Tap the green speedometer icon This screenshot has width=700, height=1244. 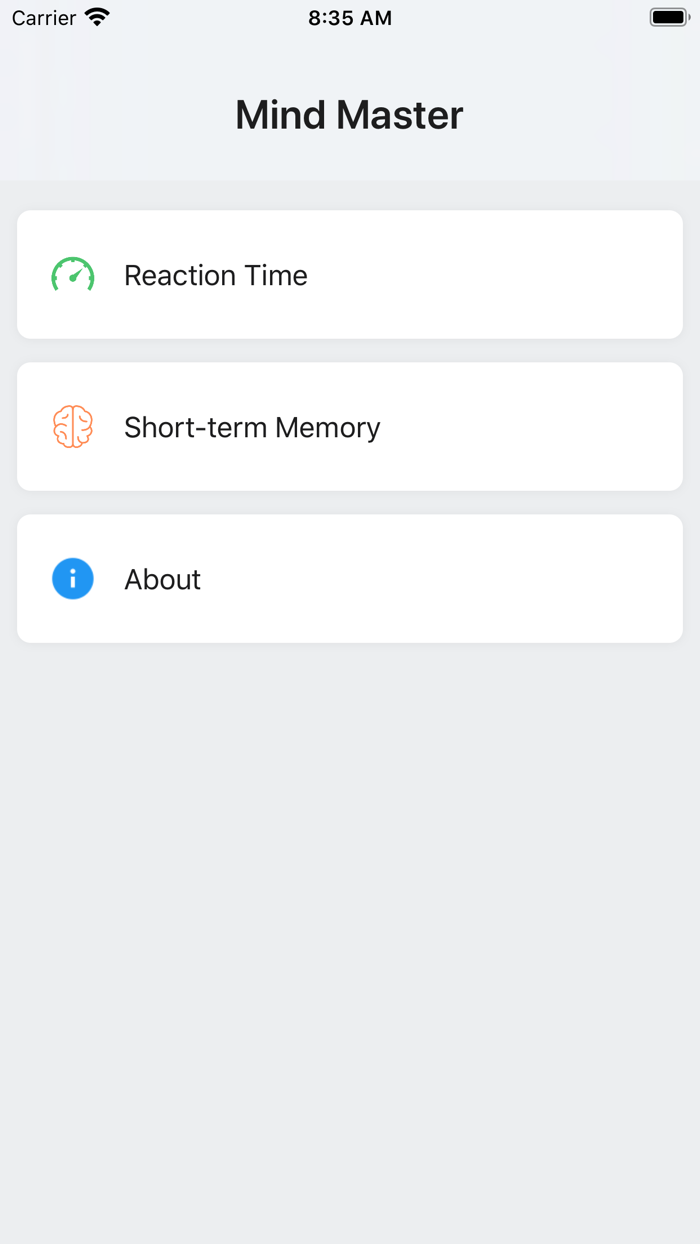pyautogui.click(x=73, y=275)
